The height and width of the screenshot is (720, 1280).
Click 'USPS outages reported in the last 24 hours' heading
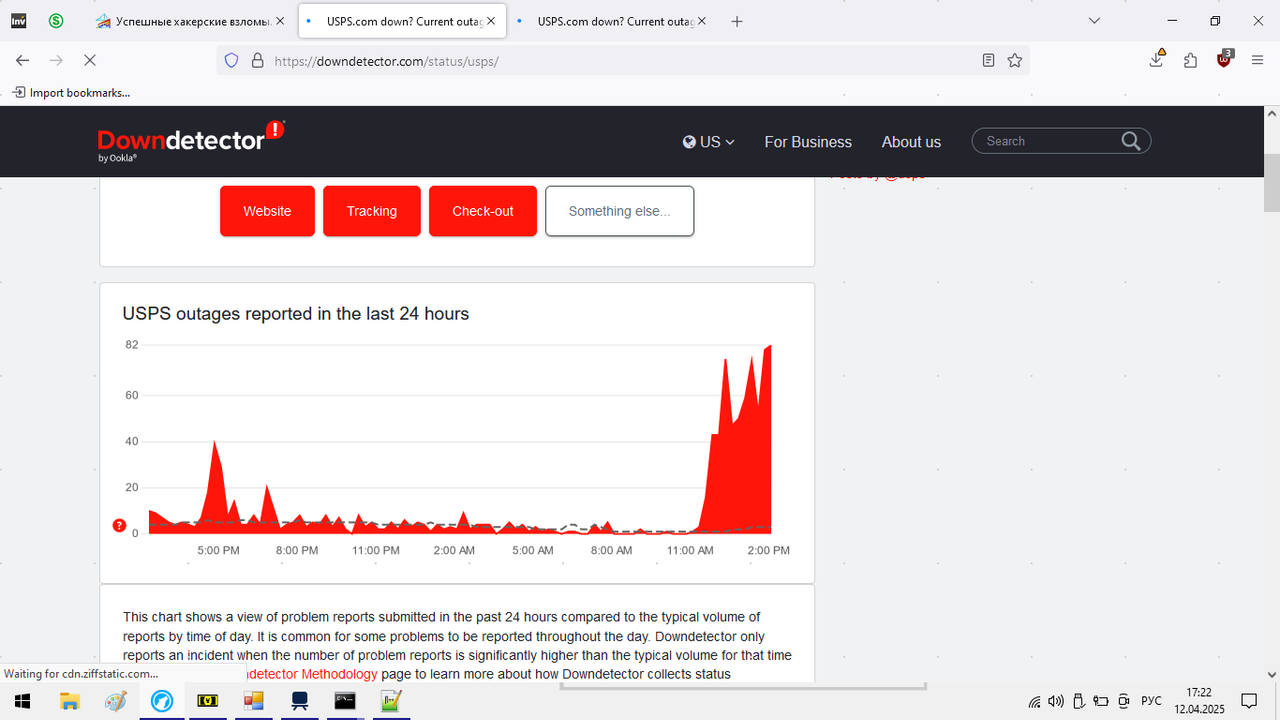click(296, 313)
